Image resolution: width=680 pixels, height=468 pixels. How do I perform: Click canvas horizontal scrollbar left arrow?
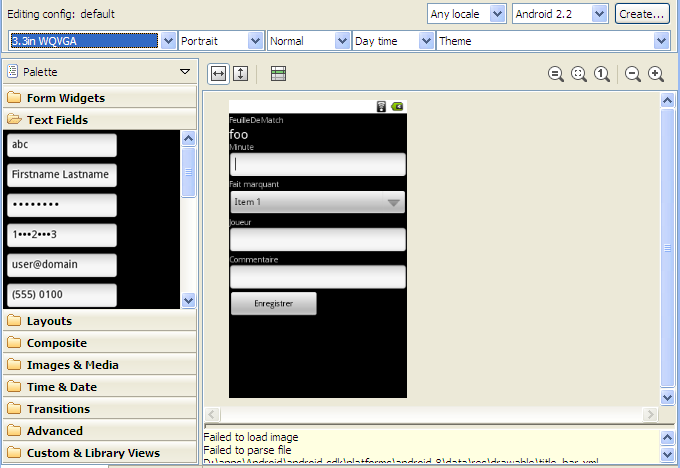[x=212, y=414]
